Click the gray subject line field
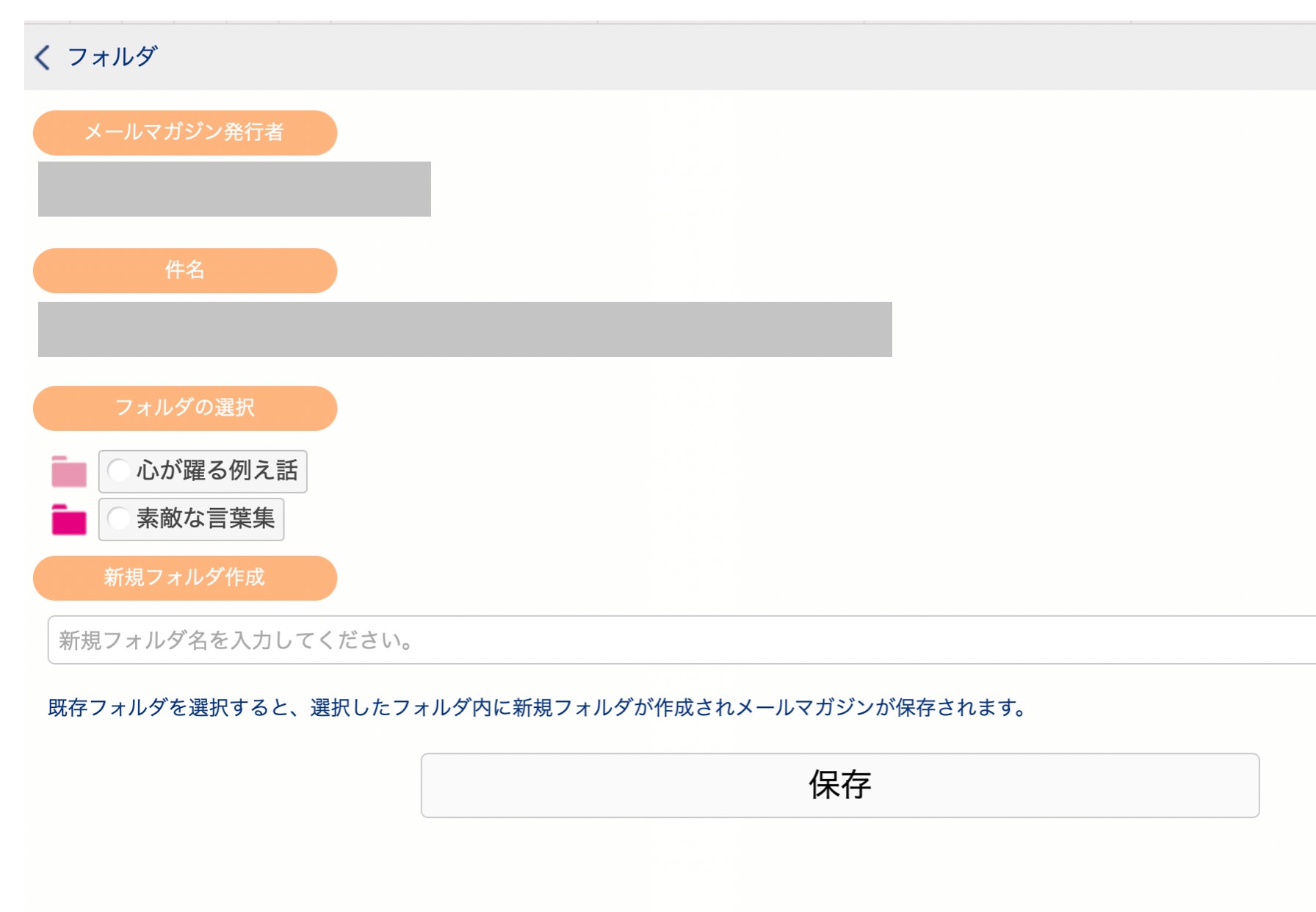 coord(465,330)
